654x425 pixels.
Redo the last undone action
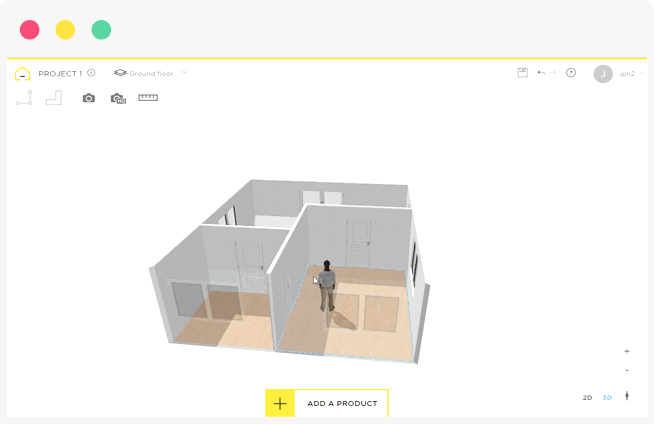(x=553, y=73)
